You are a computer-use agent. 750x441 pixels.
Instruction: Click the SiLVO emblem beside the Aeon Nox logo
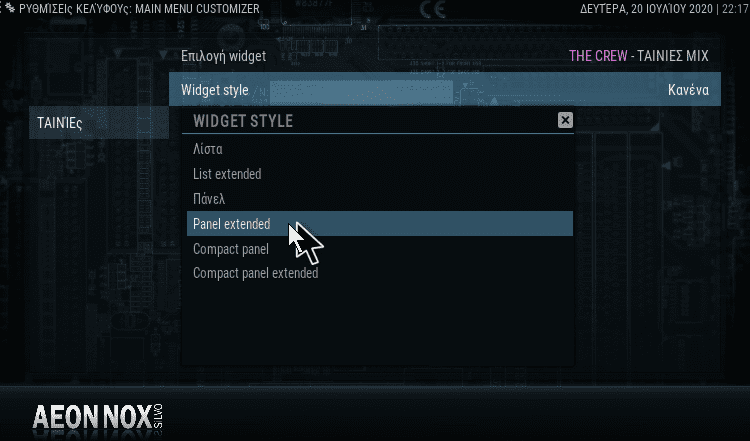pos(158,417)
